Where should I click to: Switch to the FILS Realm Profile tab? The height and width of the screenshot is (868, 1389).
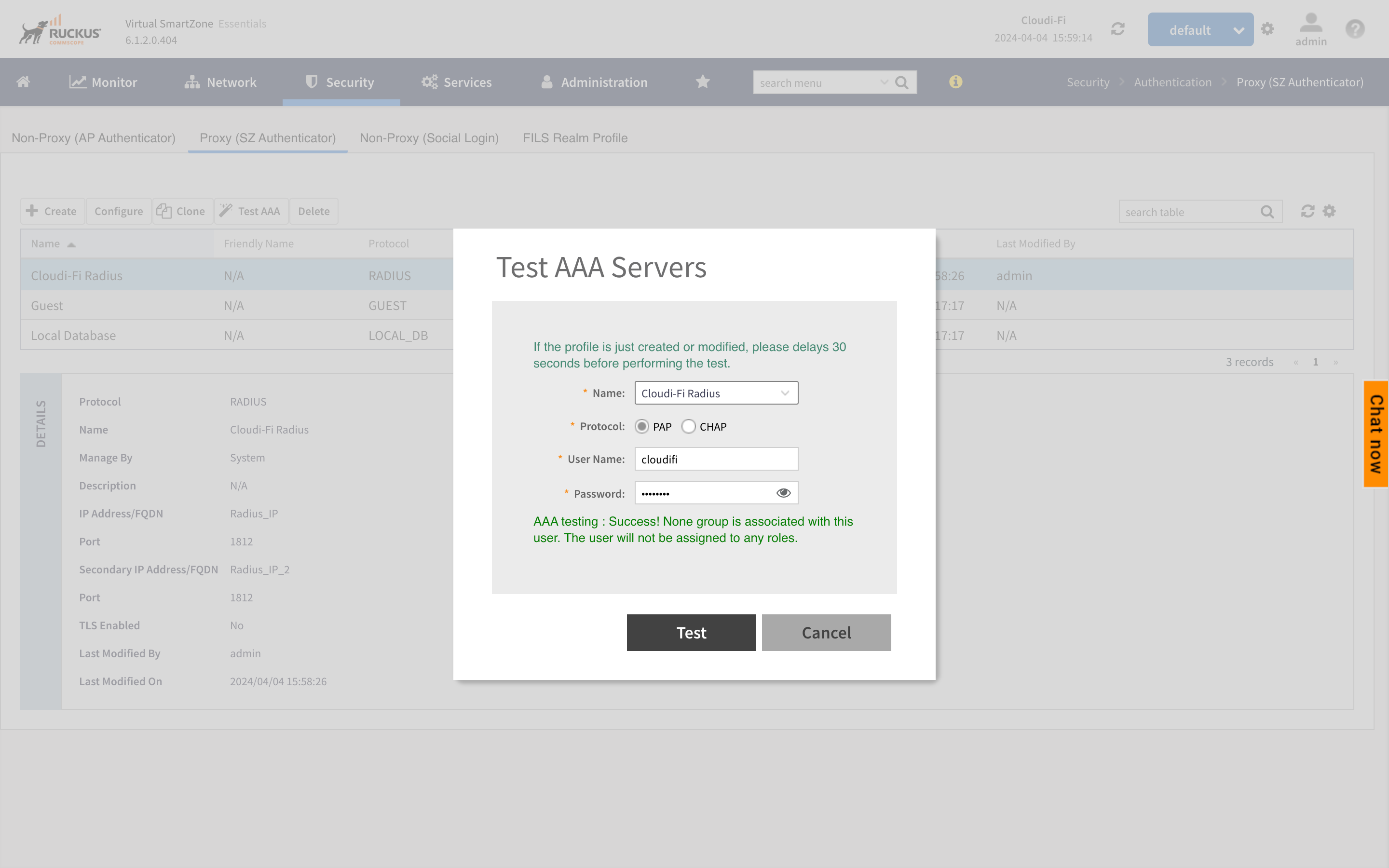click(x=574, y=138)
